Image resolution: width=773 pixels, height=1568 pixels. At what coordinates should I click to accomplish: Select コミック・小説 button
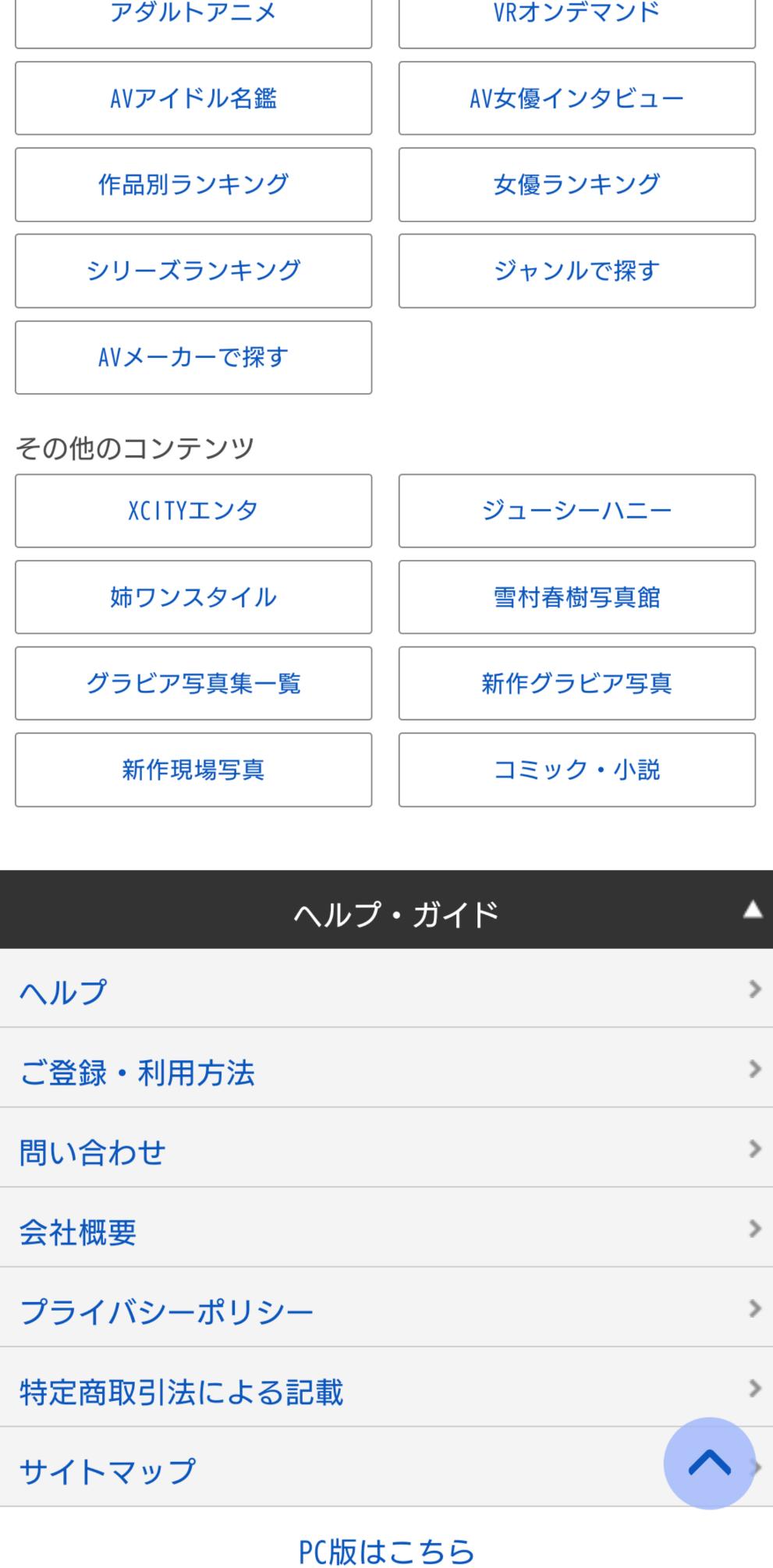(577, 770)
